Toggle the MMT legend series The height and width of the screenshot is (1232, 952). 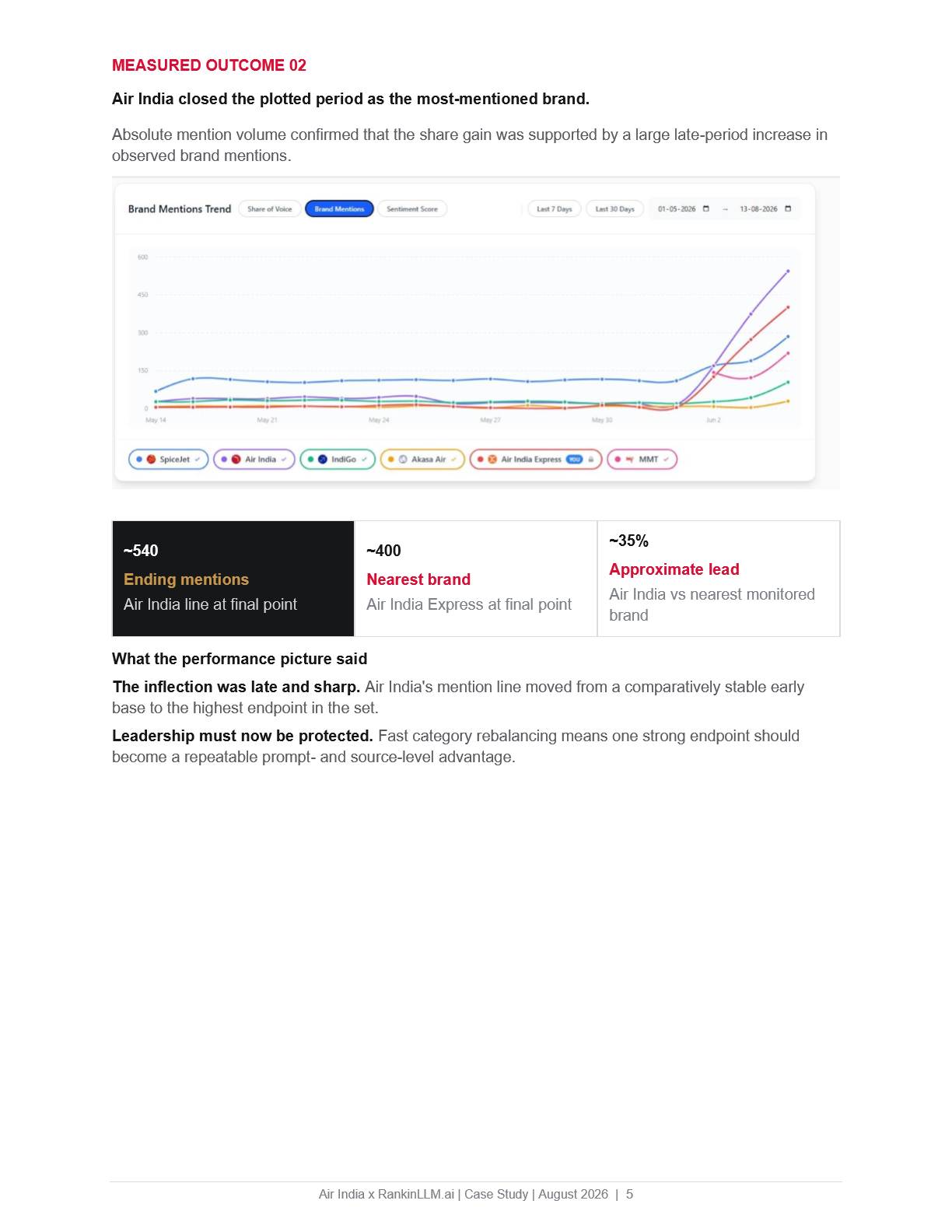pyautogui.click(x=642, y=460)
